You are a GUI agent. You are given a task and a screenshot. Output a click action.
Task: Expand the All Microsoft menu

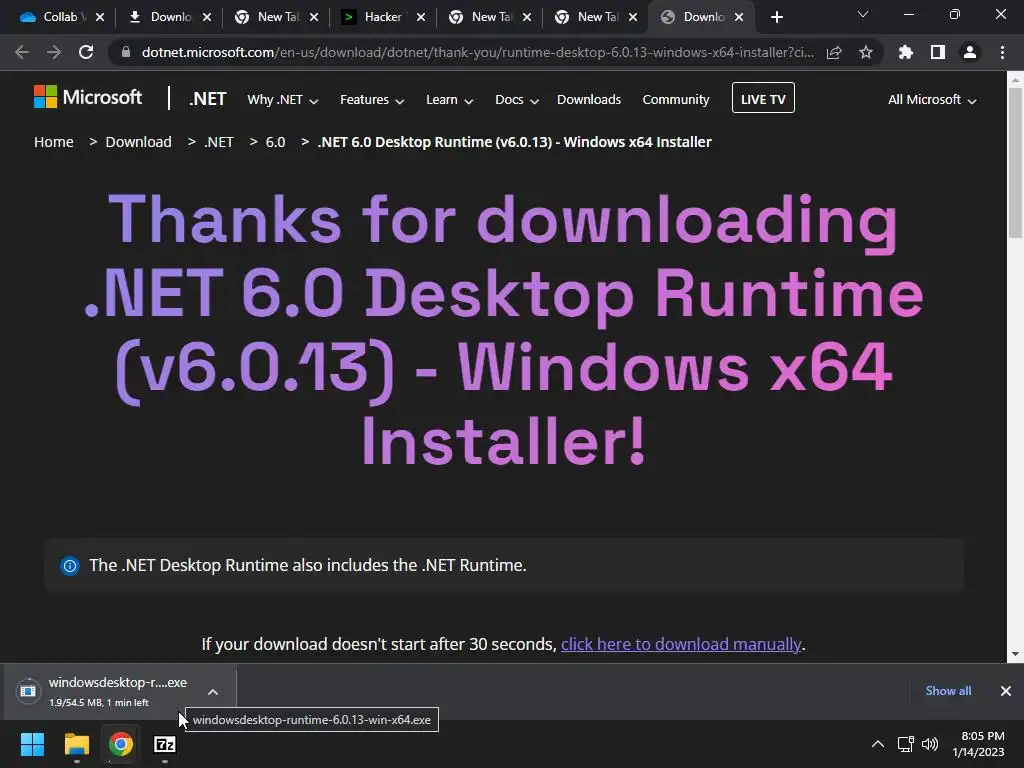pyautogui.click(x=932, y=100)
